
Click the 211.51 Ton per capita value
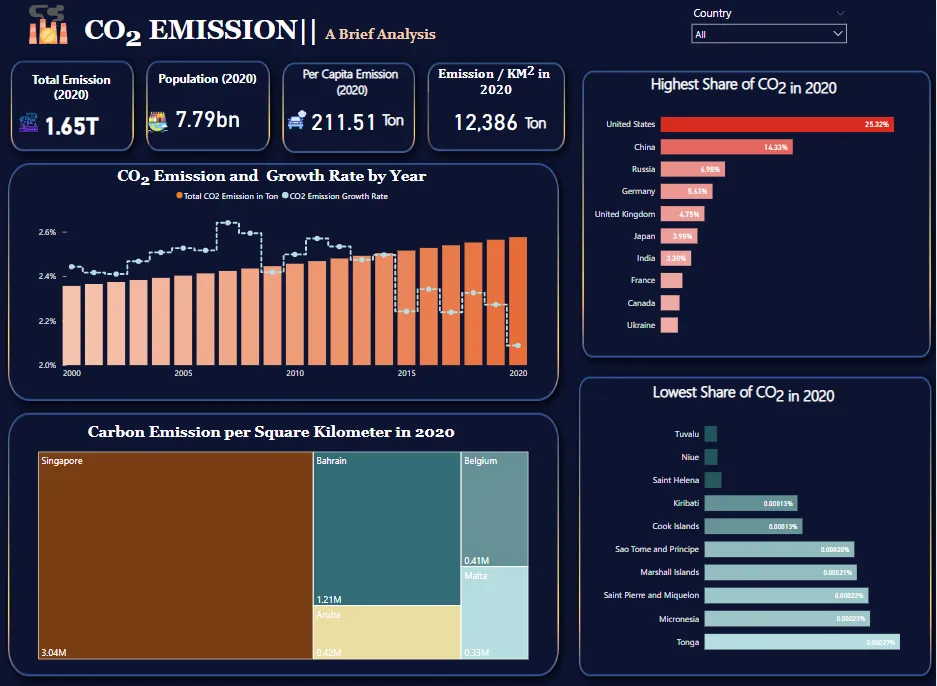pos(357,122)
